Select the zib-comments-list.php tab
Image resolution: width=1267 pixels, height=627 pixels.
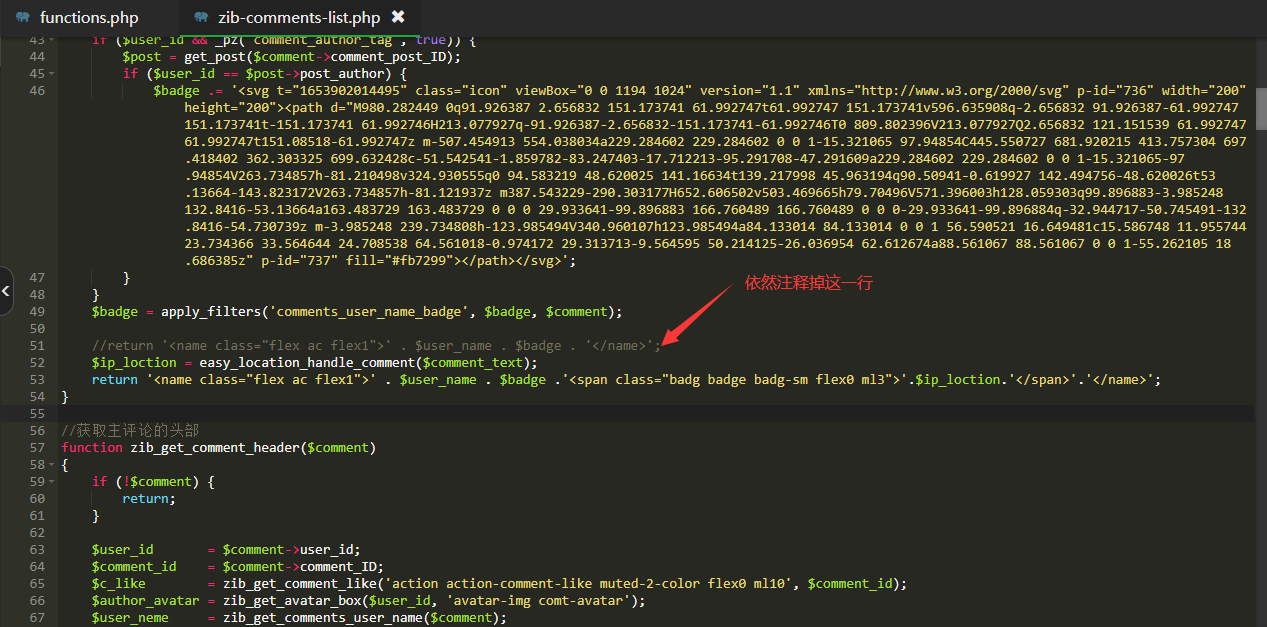coord(298,18)
